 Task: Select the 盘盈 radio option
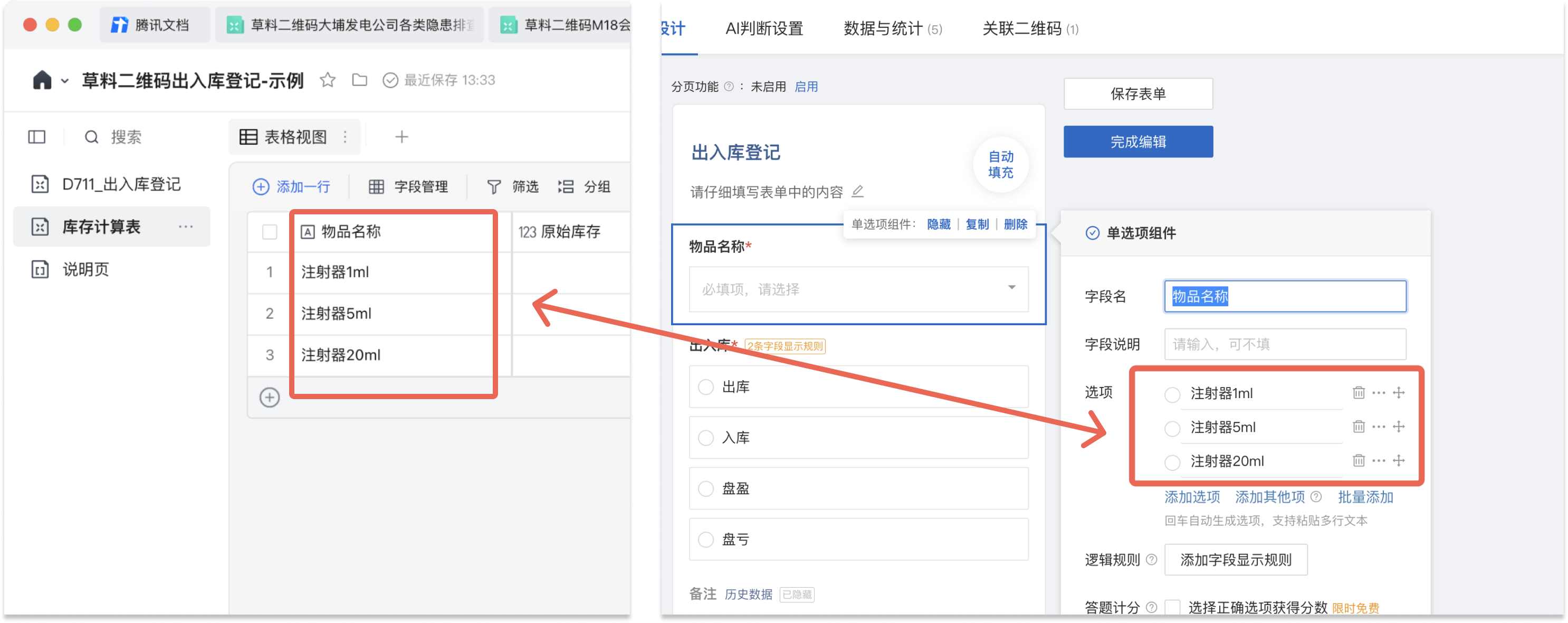tap(705, 488)
